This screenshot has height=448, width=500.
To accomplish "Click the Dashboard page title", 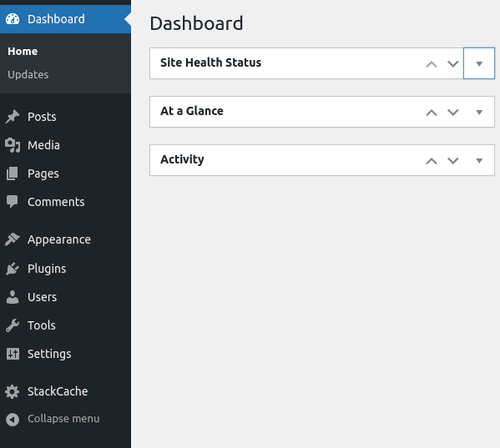I will [196, 23].
